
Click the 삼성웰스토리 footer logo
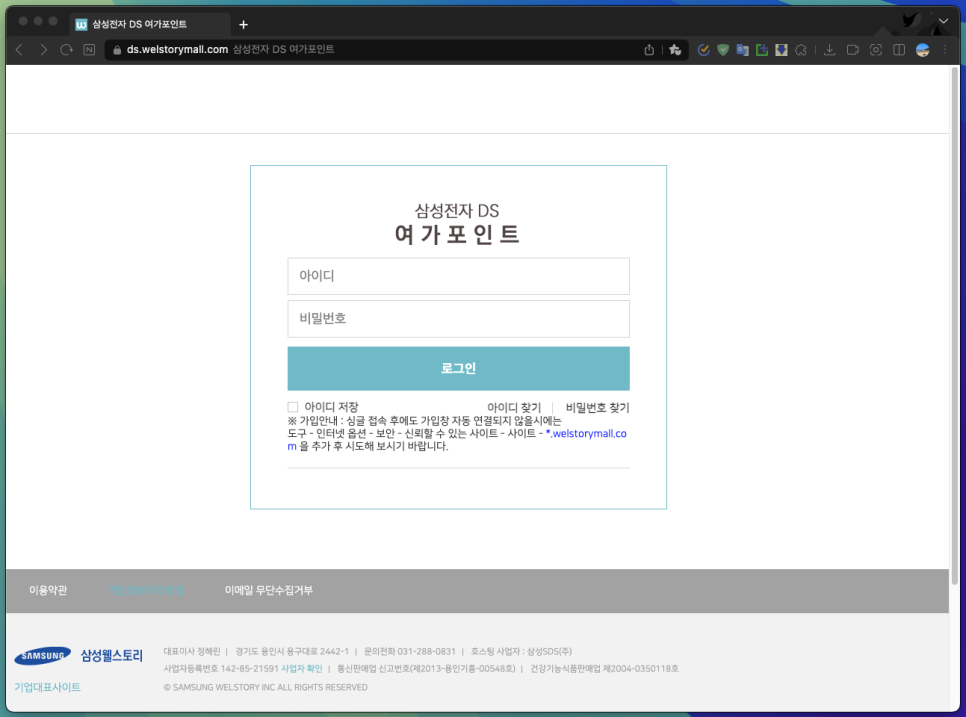click(112, 655)
